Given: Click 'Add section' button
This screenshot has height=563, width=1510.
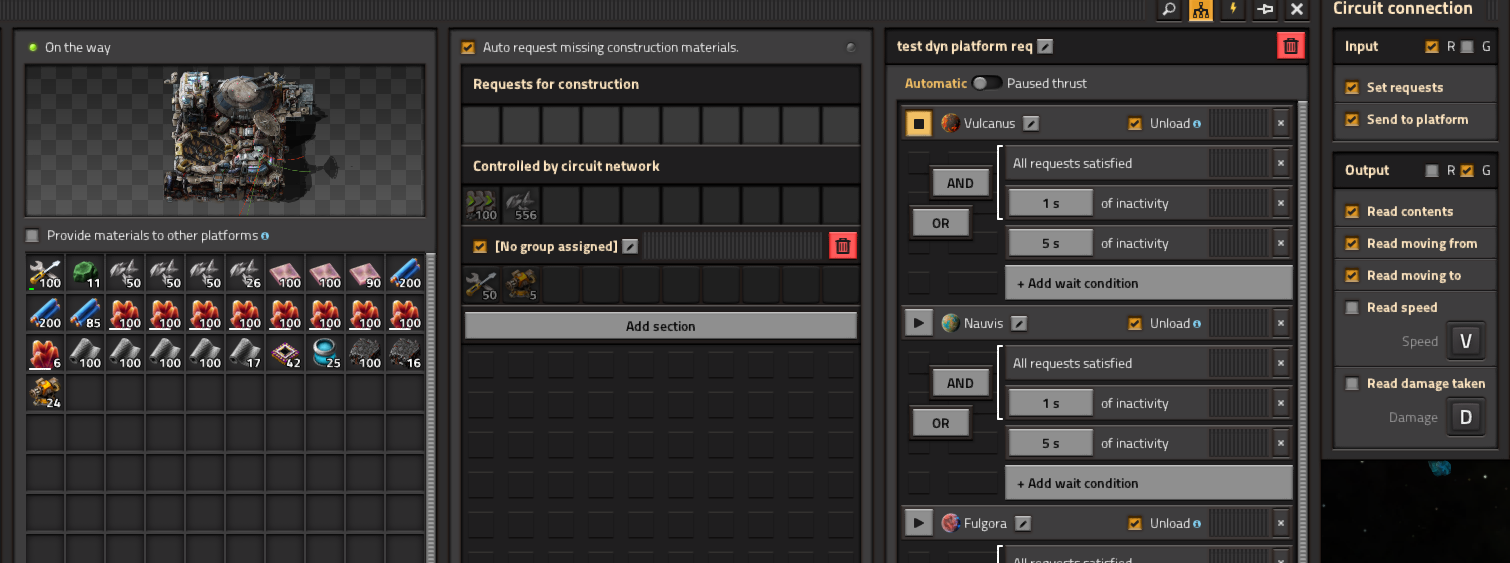Looking at the screenshot, I should coord(660,326).
